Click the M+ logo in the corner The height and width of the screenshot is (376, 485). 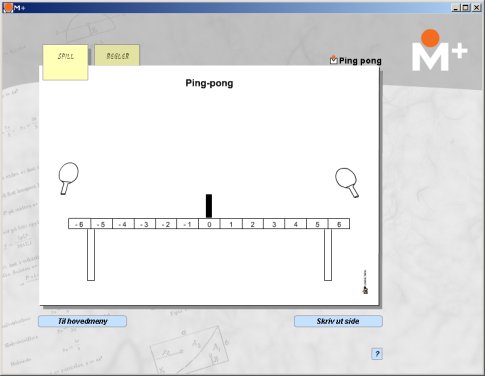tap(439, 50)
